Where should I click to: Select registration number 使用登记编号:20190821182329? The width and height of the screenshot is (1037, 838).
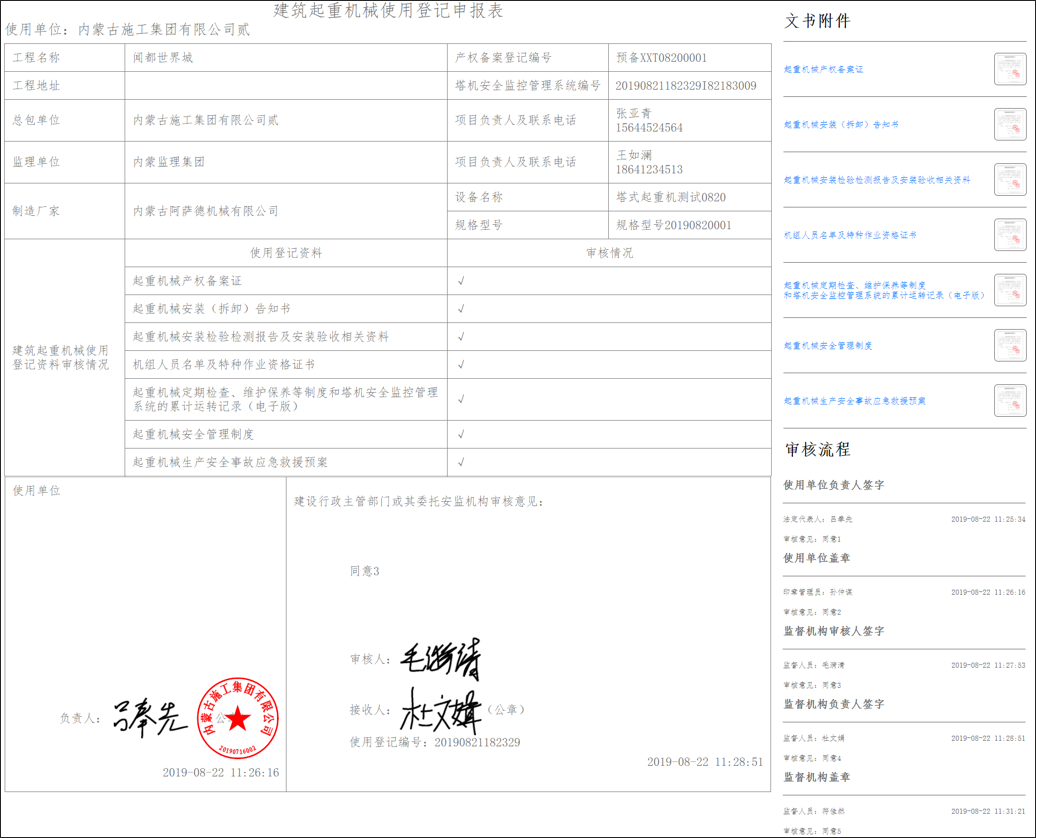[x=435, y=742]
